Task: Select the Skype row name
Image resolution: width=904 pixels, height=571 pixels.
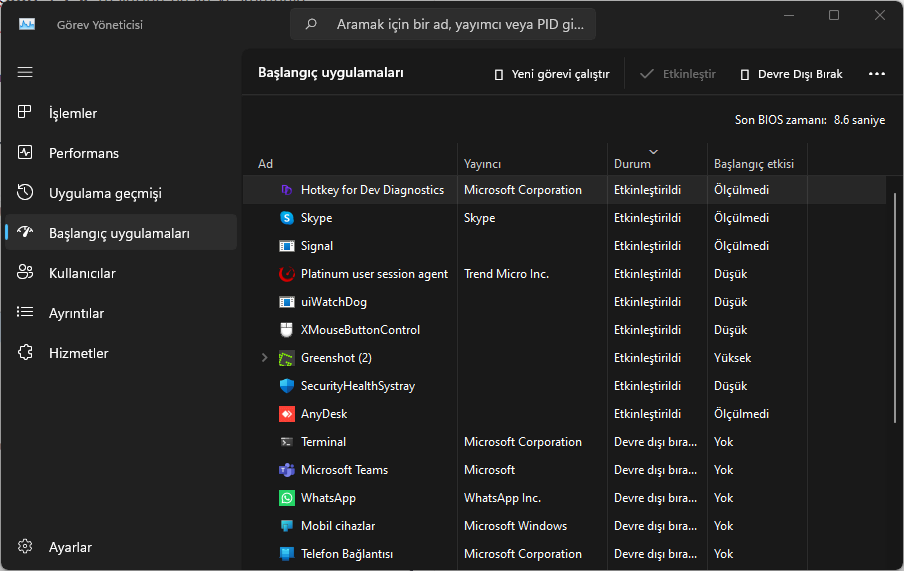Action: click(x=317, y=218)
